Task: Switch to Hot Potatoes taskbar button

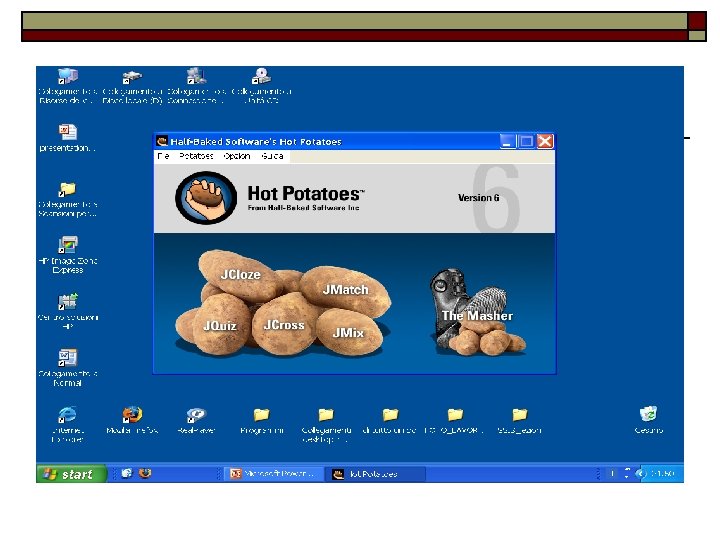Action: click(375, 473)
